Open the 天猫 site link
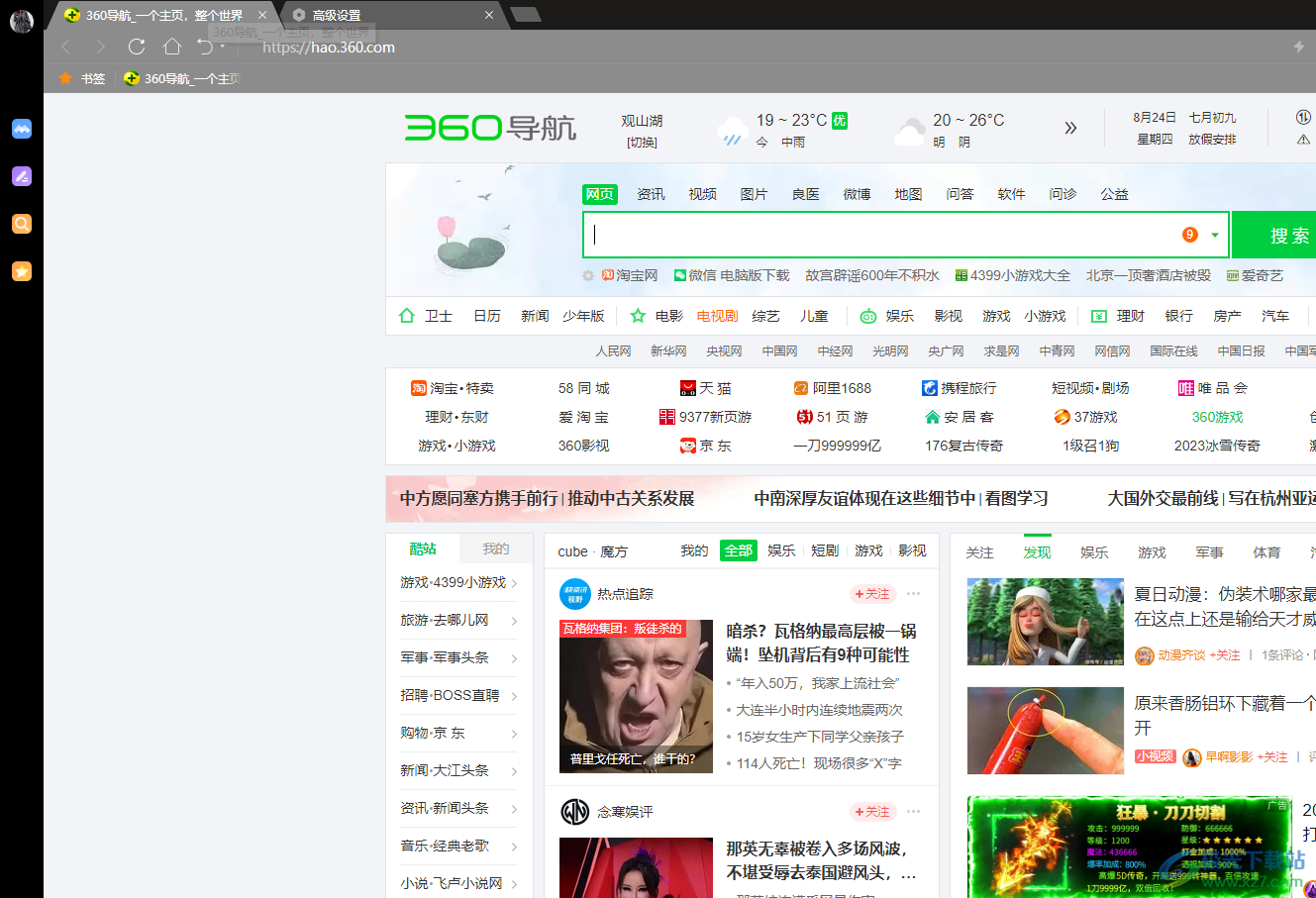Image resolution: width=1316 pixels, height=898 pixels. tap(706, 388)
